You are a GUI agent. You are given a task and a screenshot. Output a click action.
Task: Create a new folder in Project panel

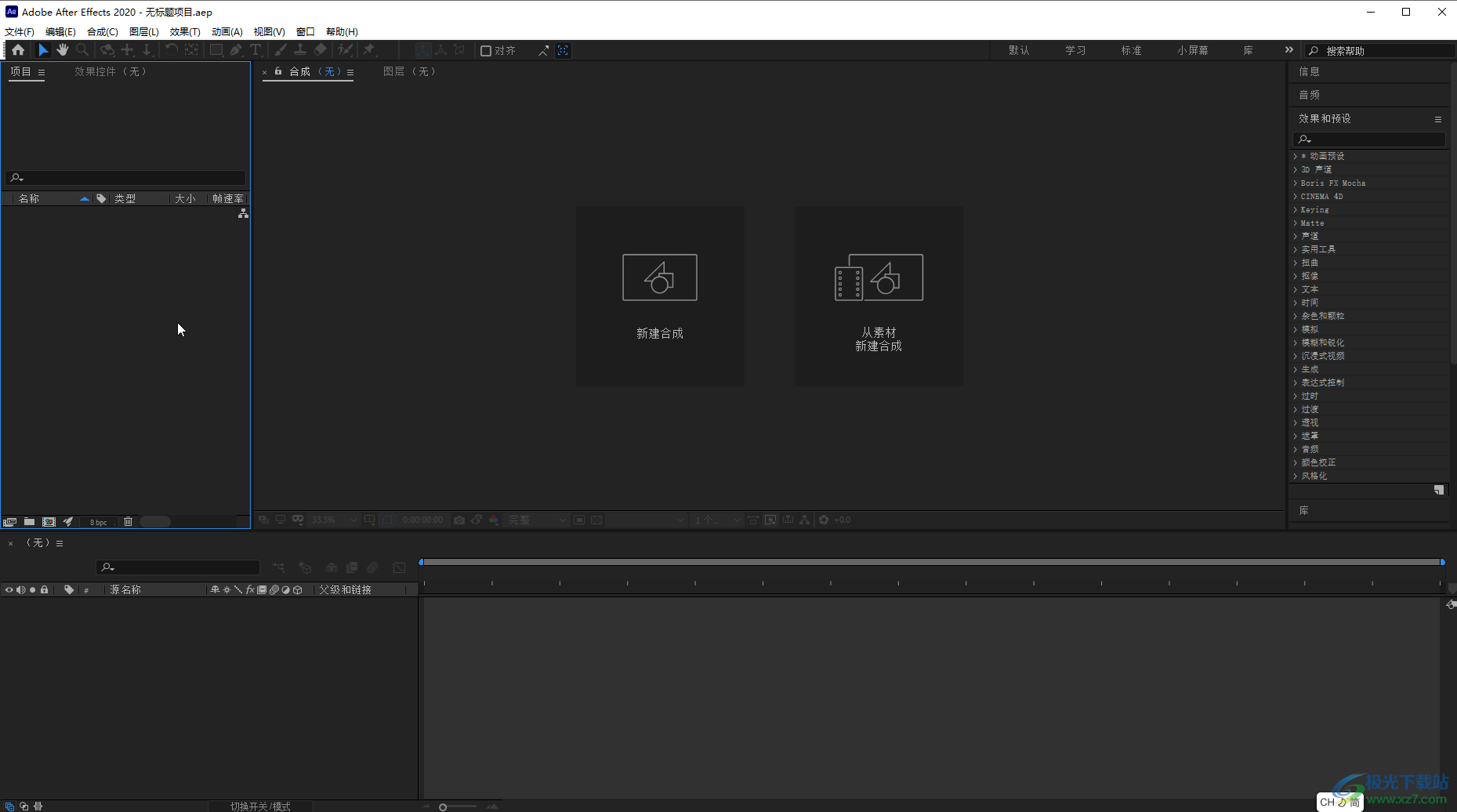(29, 522)
